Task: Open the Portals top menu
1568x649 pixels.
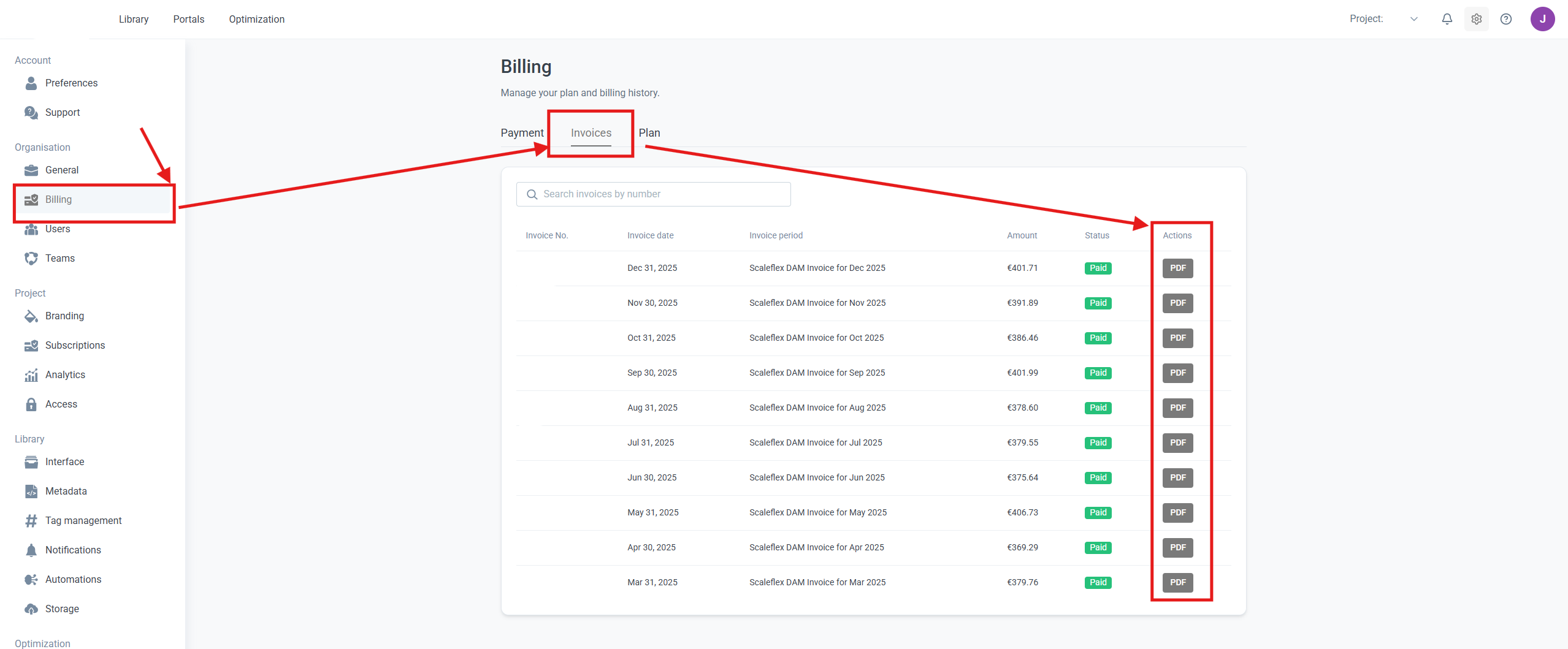Action: pyautogui.click(x=188, y=20)
